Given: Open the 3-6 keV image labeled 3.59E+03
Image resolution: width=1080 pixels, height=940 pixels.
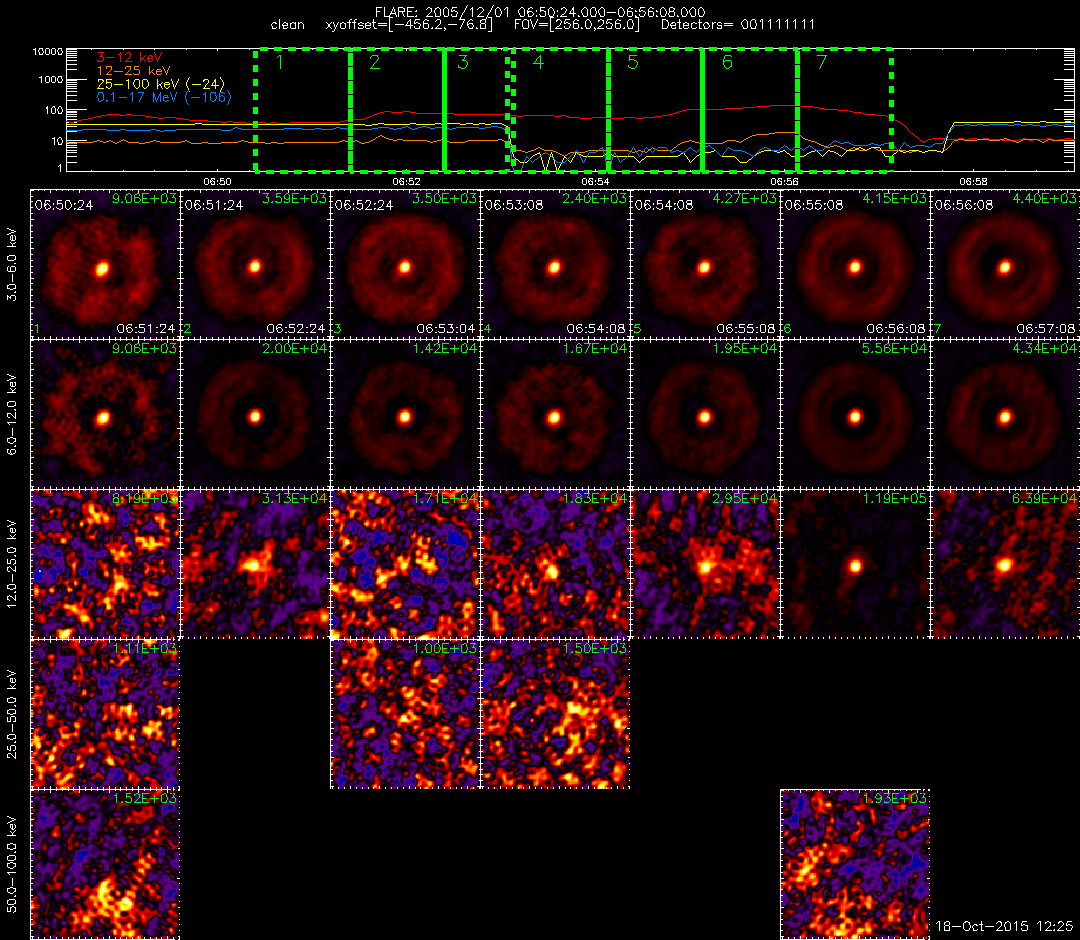Looking at the screenshot, I should 255,264.
